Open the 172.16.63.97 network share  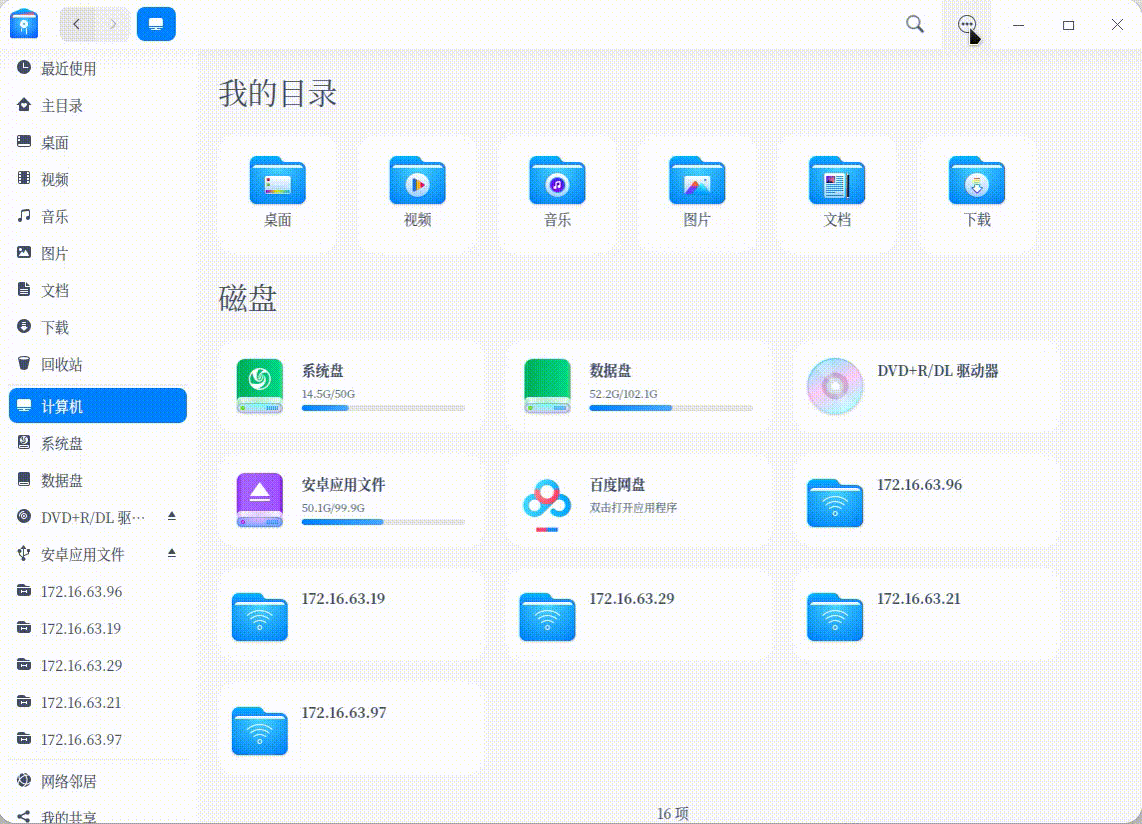(x=259, y=728)
